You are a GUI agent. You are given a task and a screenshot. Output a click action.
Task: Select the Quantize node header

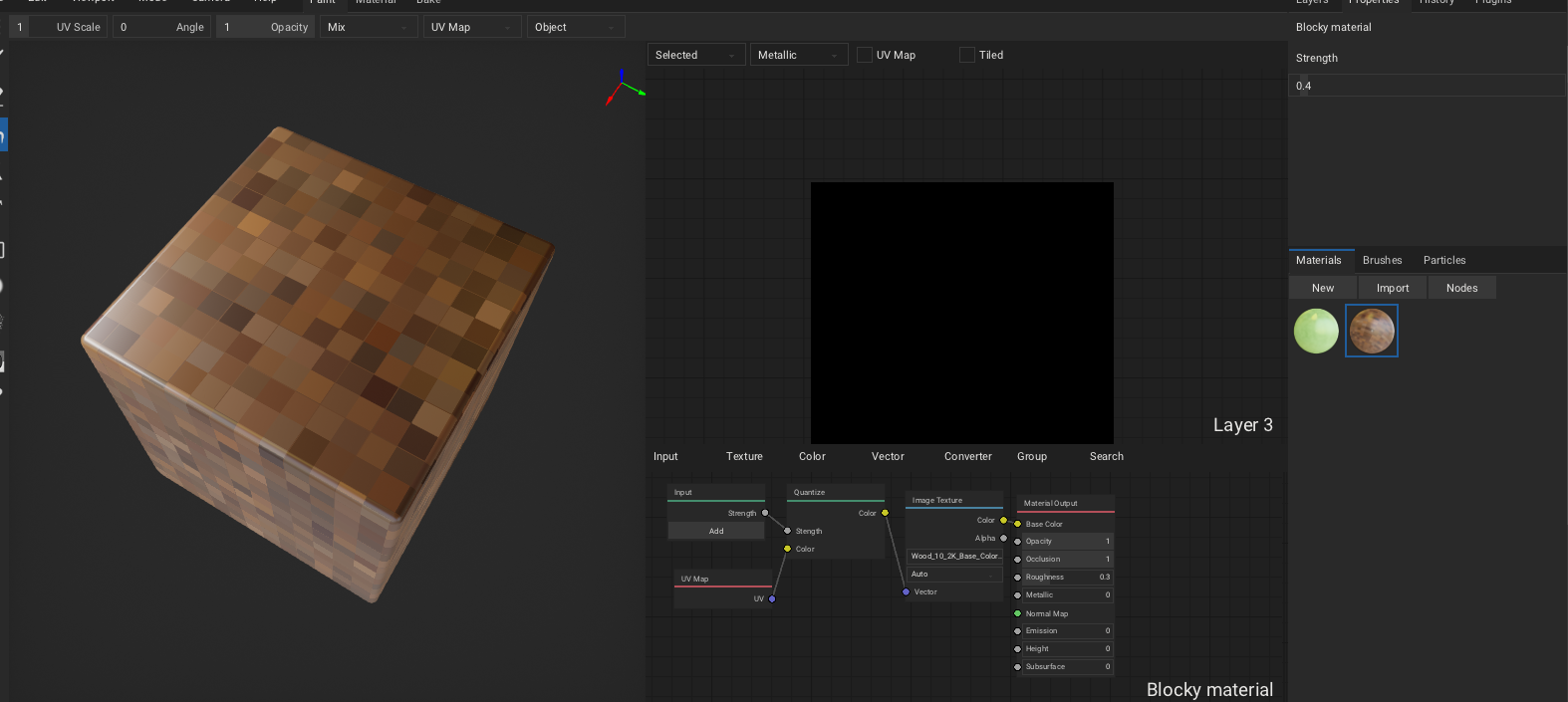(x=837, y=493)
